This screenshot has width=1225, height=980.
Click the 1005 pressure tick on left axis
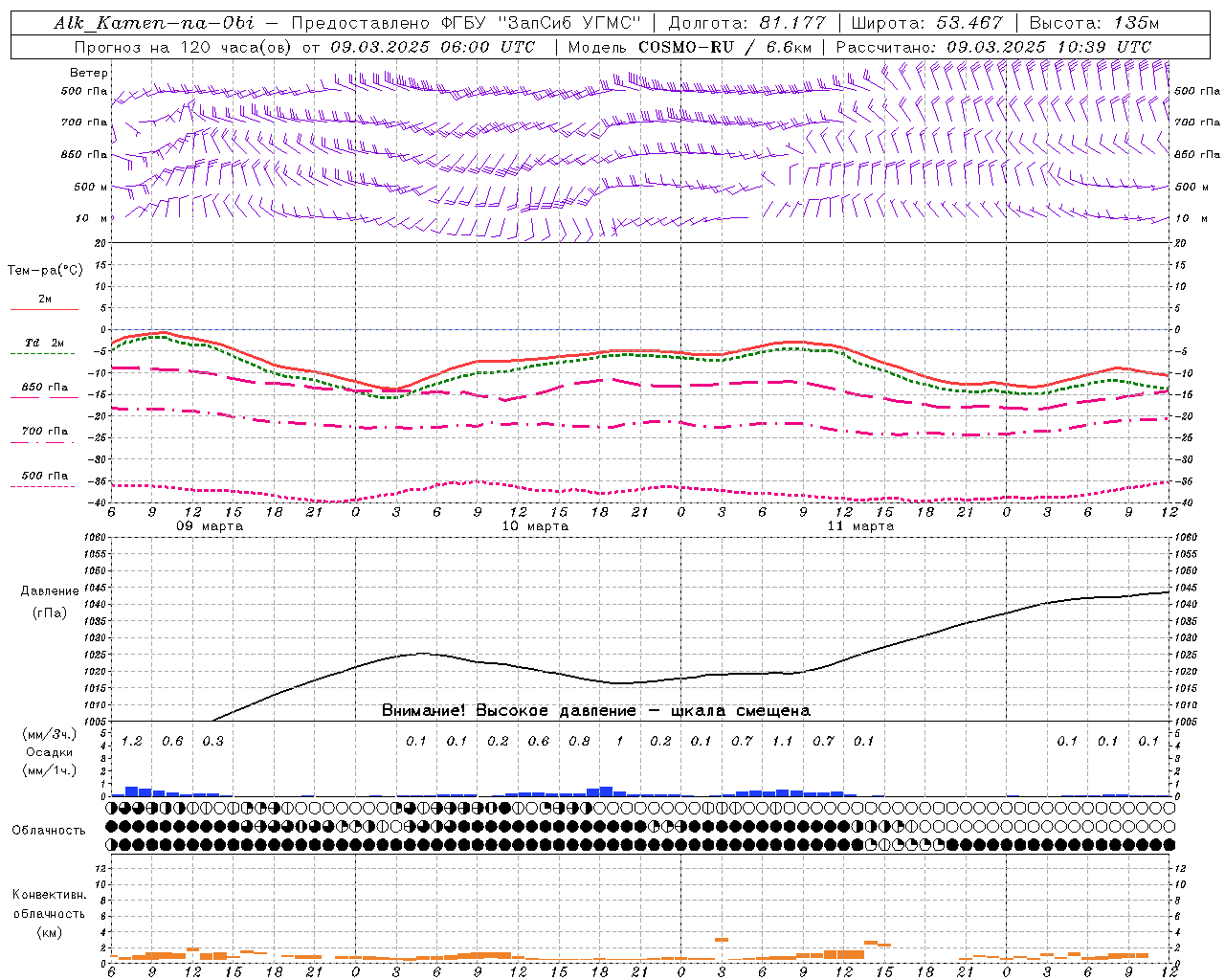tap(95, 722)
